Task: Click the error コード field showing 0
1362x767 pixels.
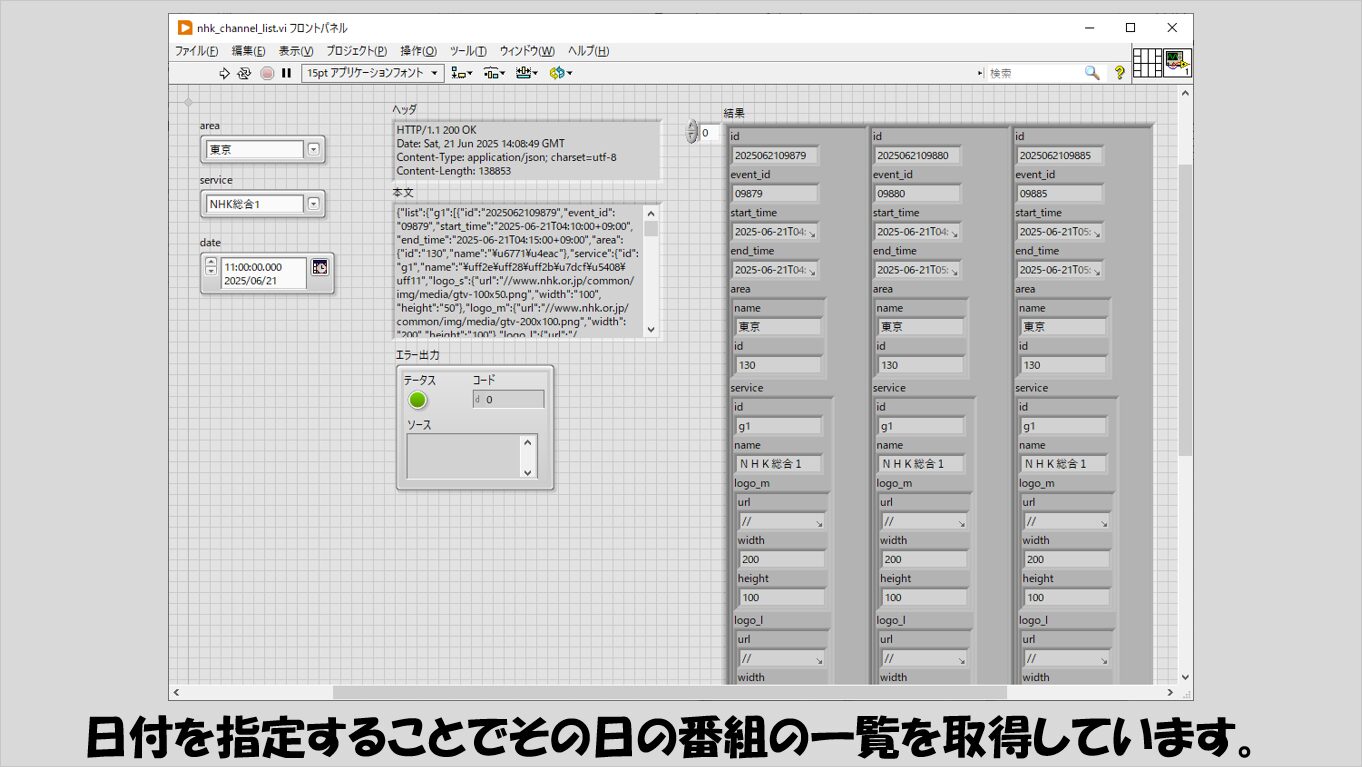Action: [509, 399]
